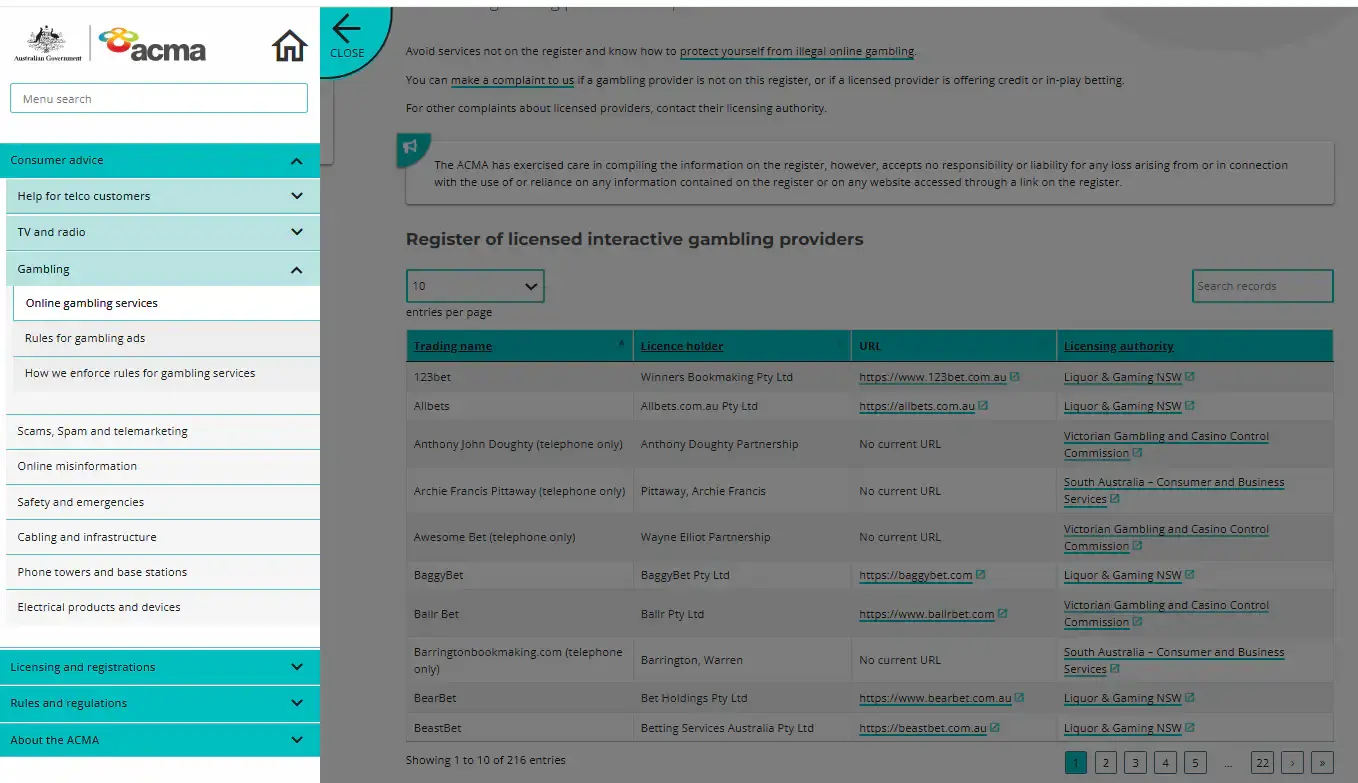
Task: Expand Rules and regulations section
Action: pos(297,703)
